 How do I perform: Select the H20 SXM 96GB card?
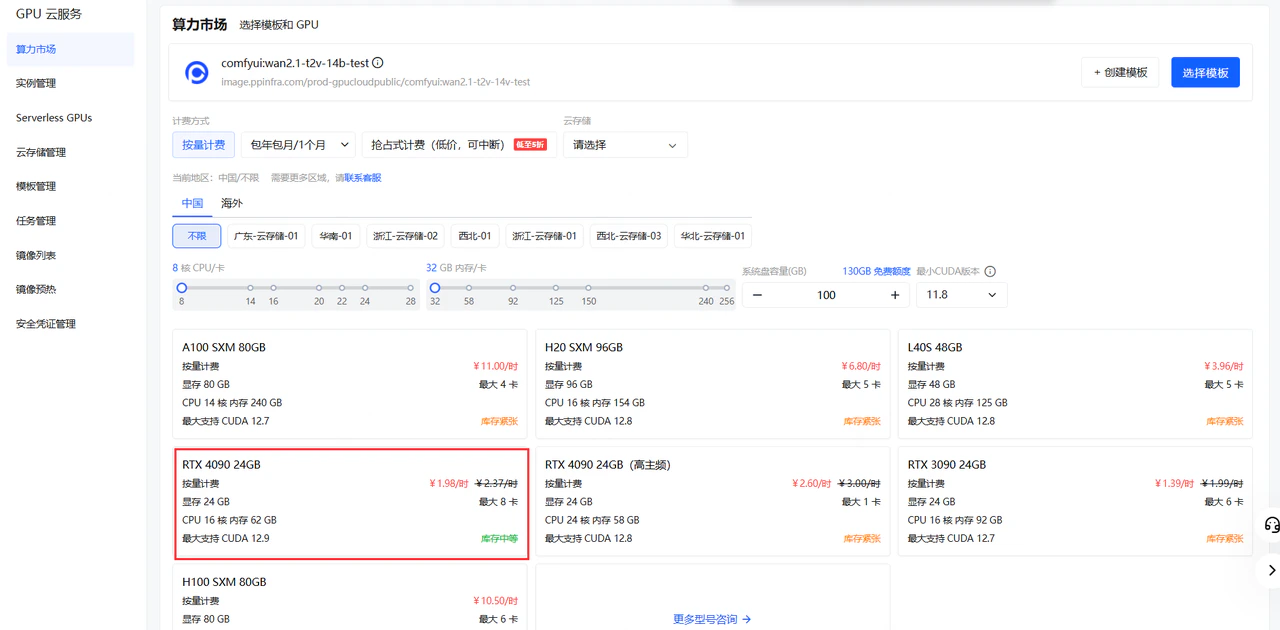tap(712, 384)
